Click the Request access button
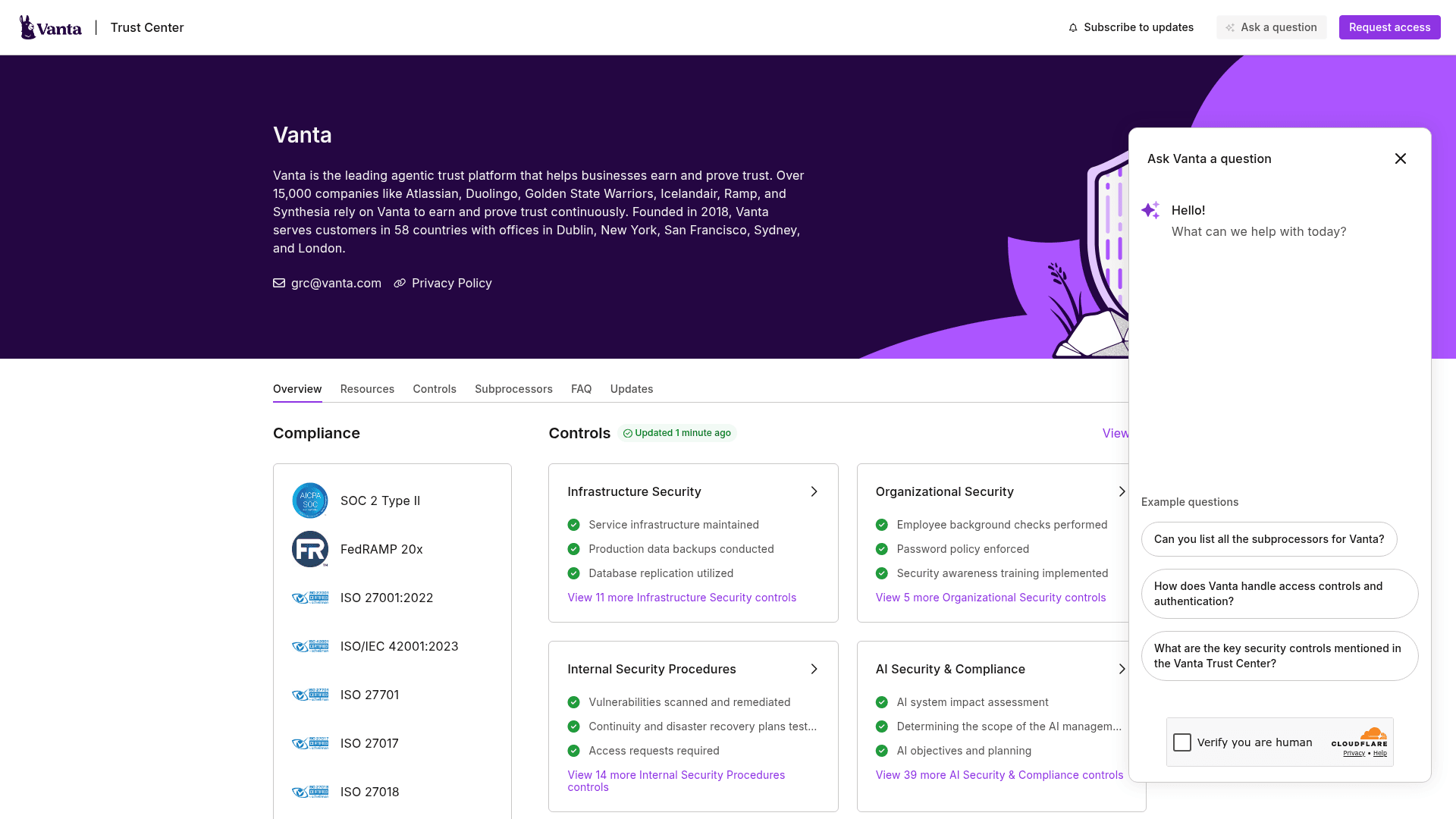Viewport: 1456px width, 819px height. pyautogui.click(x=1389, y=27)
